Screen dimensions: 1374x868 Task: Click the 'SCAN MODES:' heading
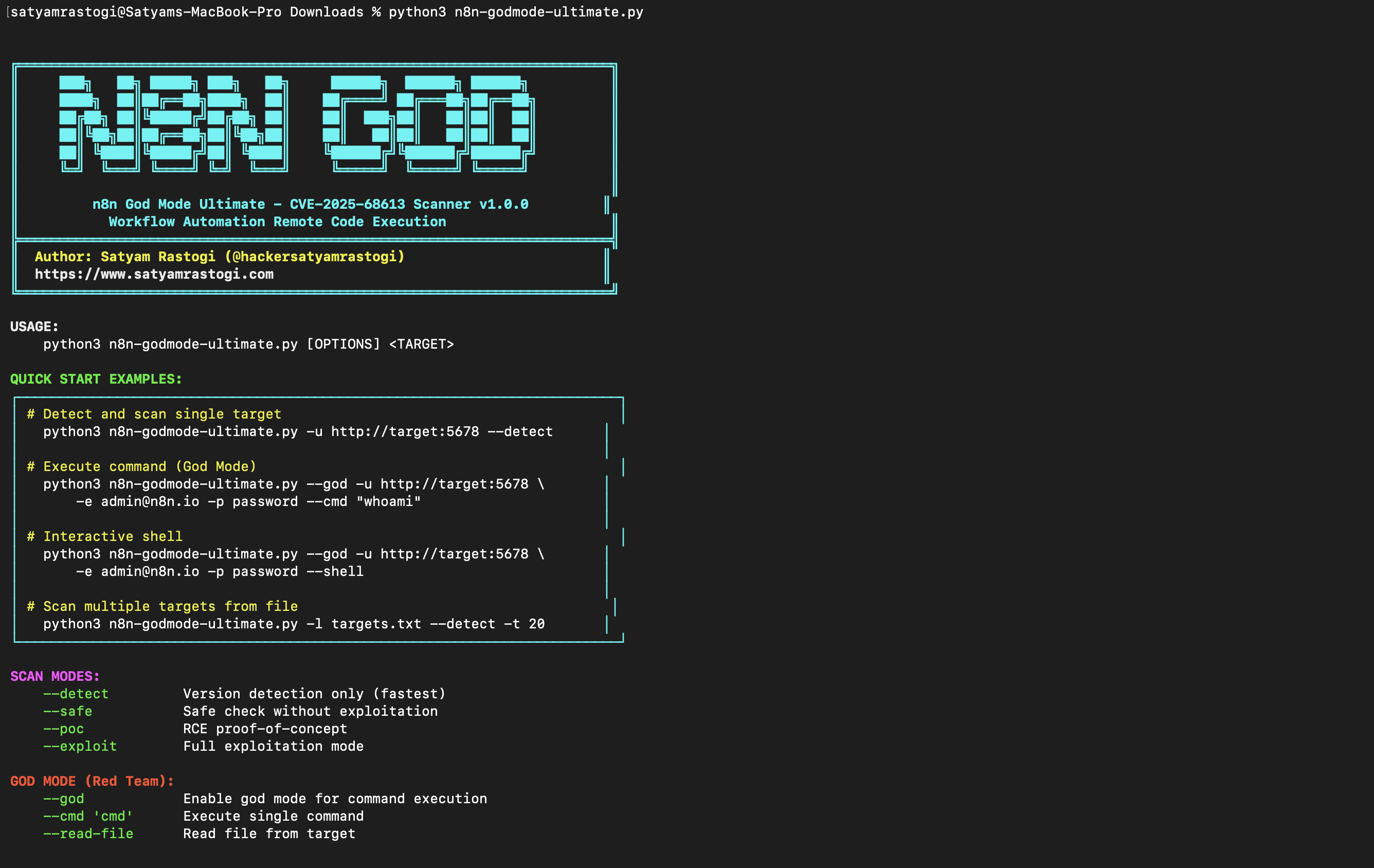(x=55, y=677)
